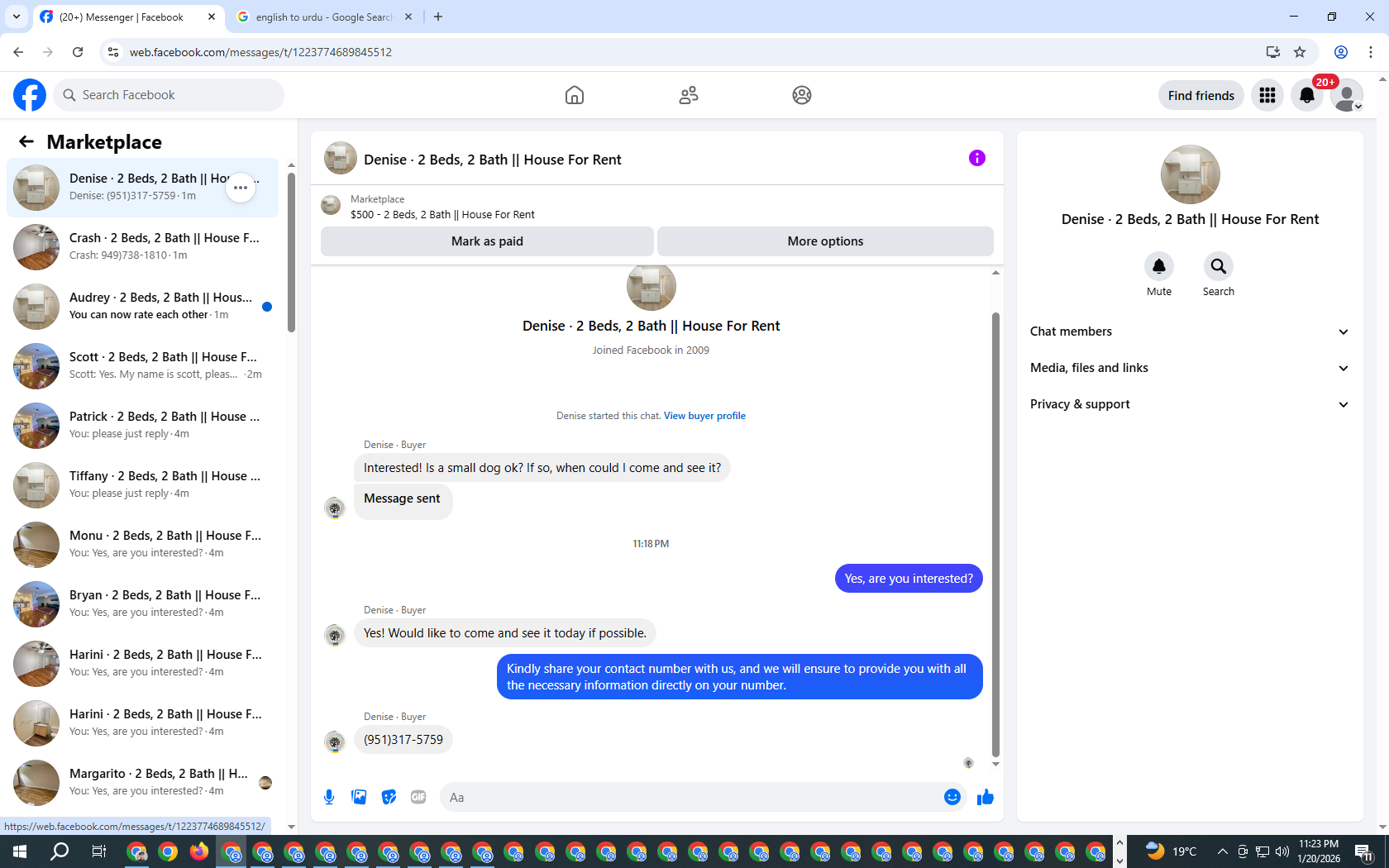
Task: Click the Find friends button
Action: [x=1201, y=95]
